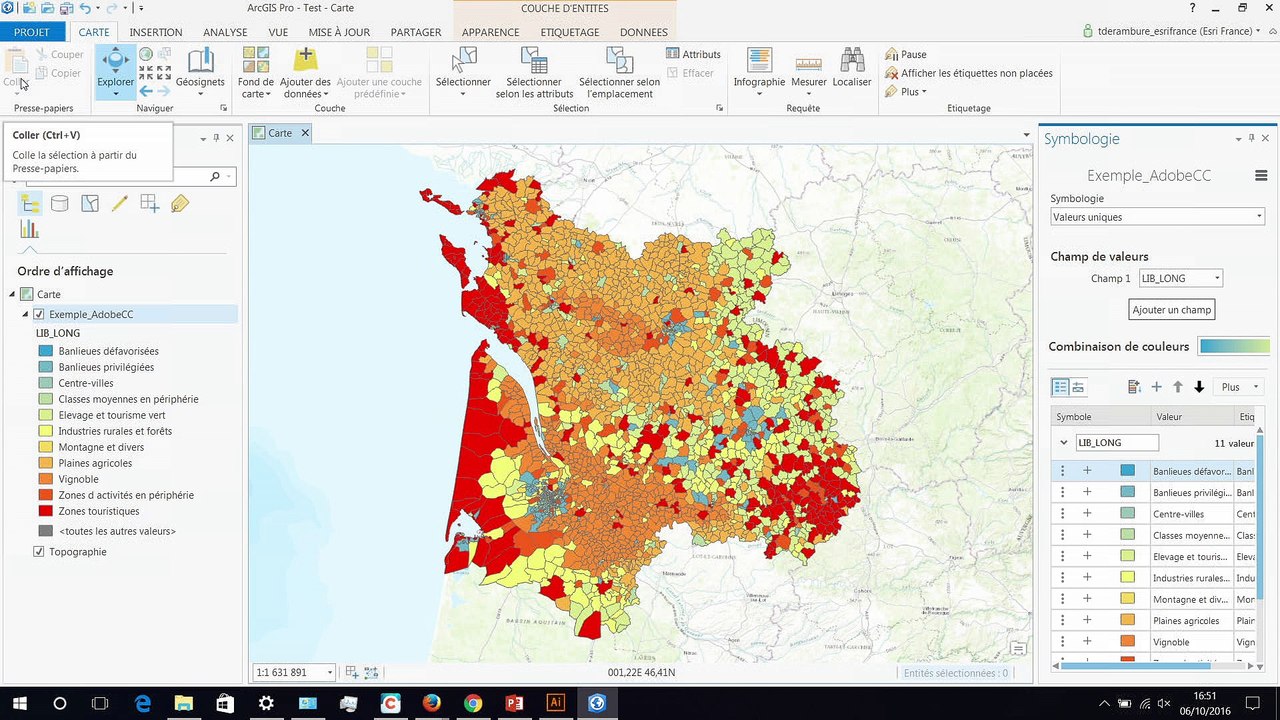Switch to ANALYSE ribbon tab
Screen dimensions: 1280x720
pos(225,32)
